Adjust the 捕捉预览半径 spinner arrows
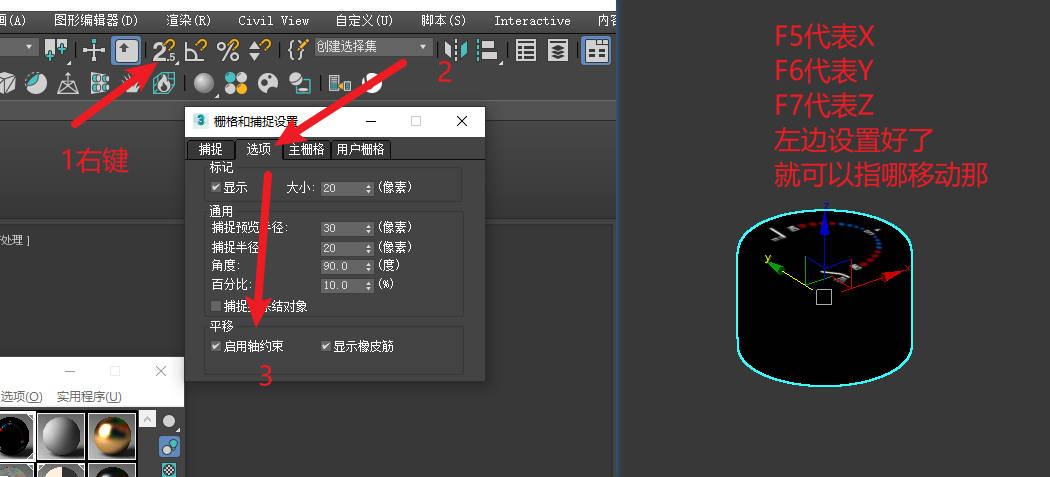The height and width of the screenshot is (477, 1050). coord(368,228)
